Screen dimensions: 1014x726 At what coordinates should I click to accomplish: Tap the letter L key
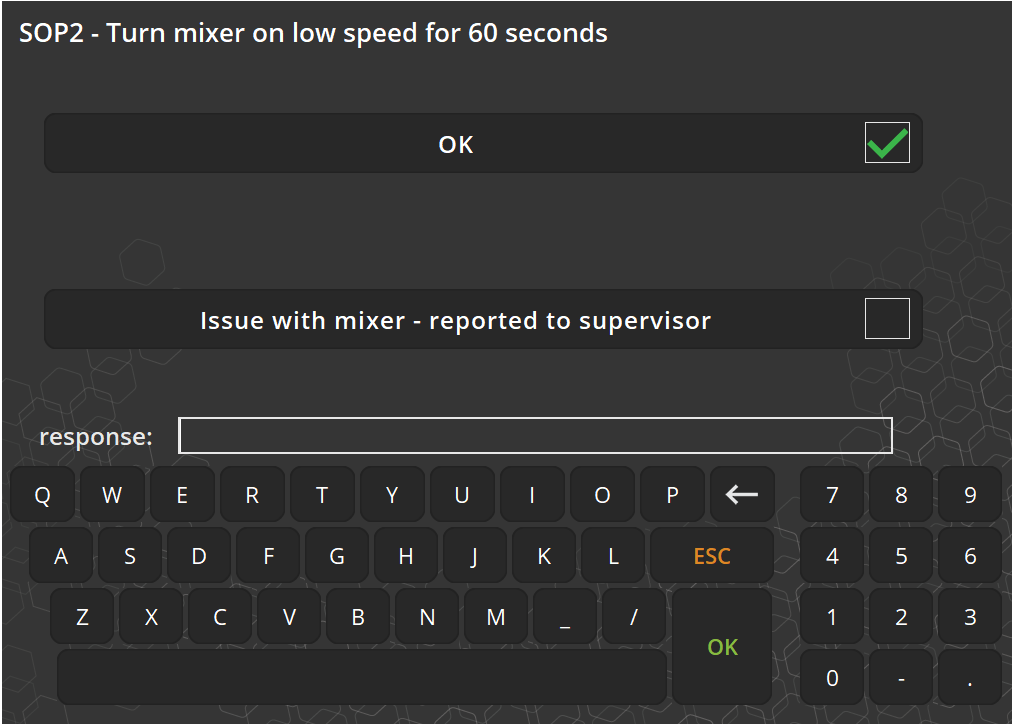point(613,556)
